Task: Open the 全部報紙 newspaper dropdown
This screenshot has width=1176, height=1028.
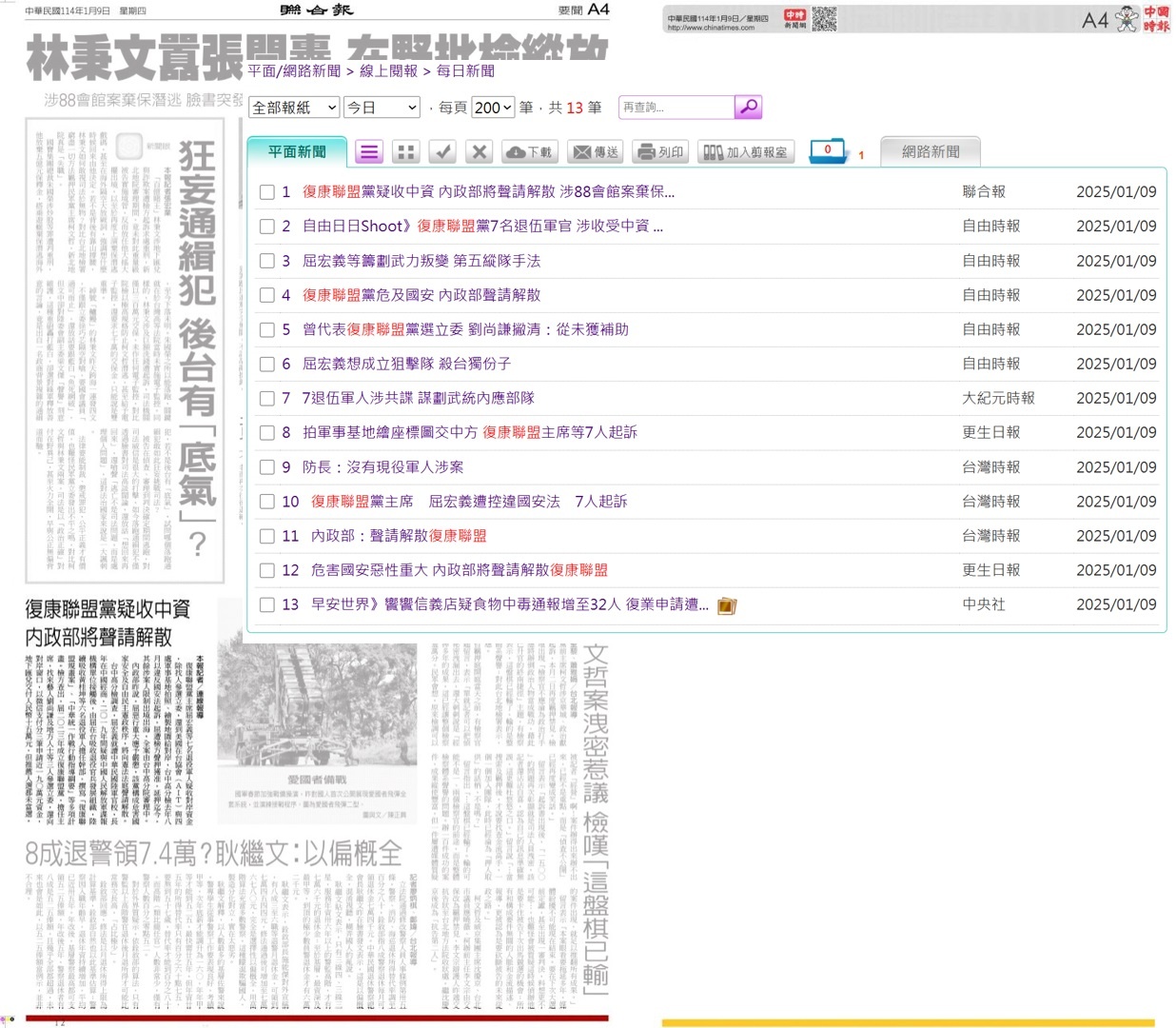Action: coord(294,108)
